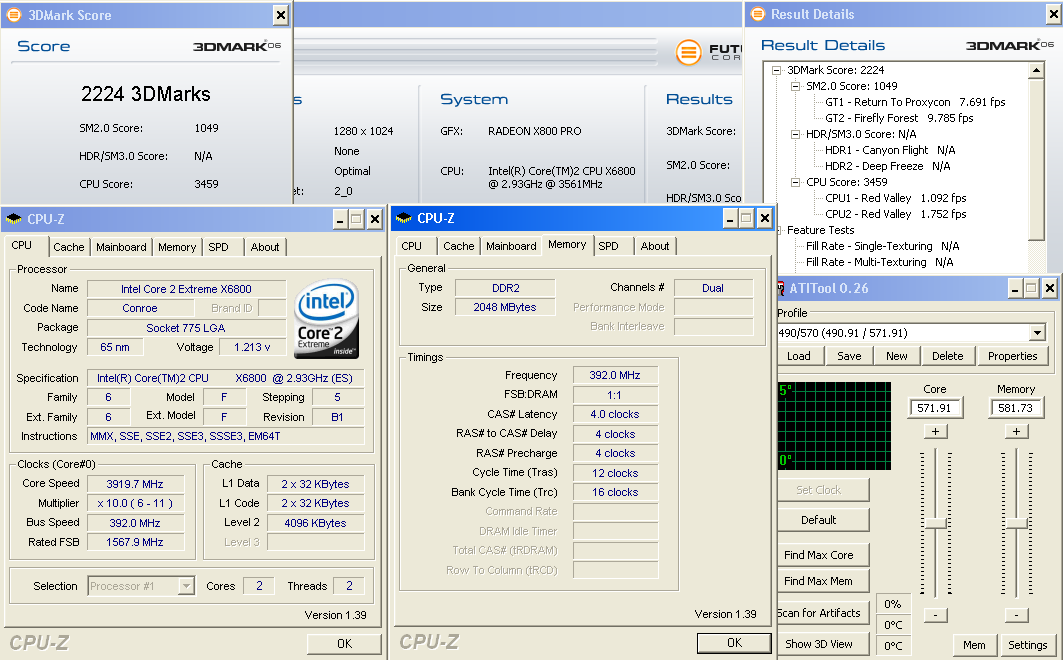The width and height of the screenshot is (1063, 660).
Task: Select CPU1 - Red Valley result row
Action: (896, 198)
